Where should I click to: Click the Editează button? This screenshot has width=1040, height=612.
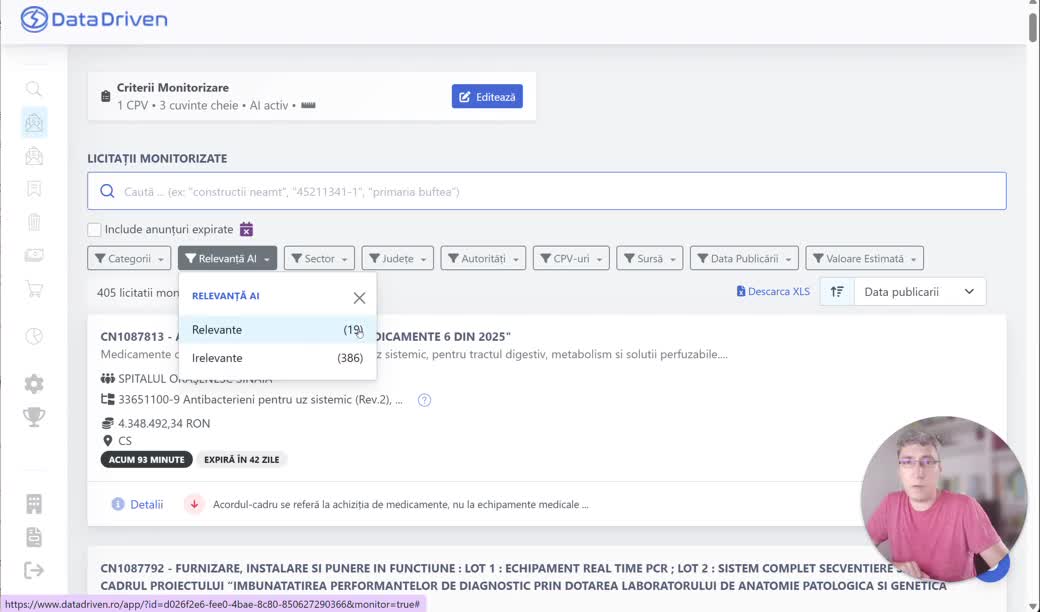coord(487,97)
